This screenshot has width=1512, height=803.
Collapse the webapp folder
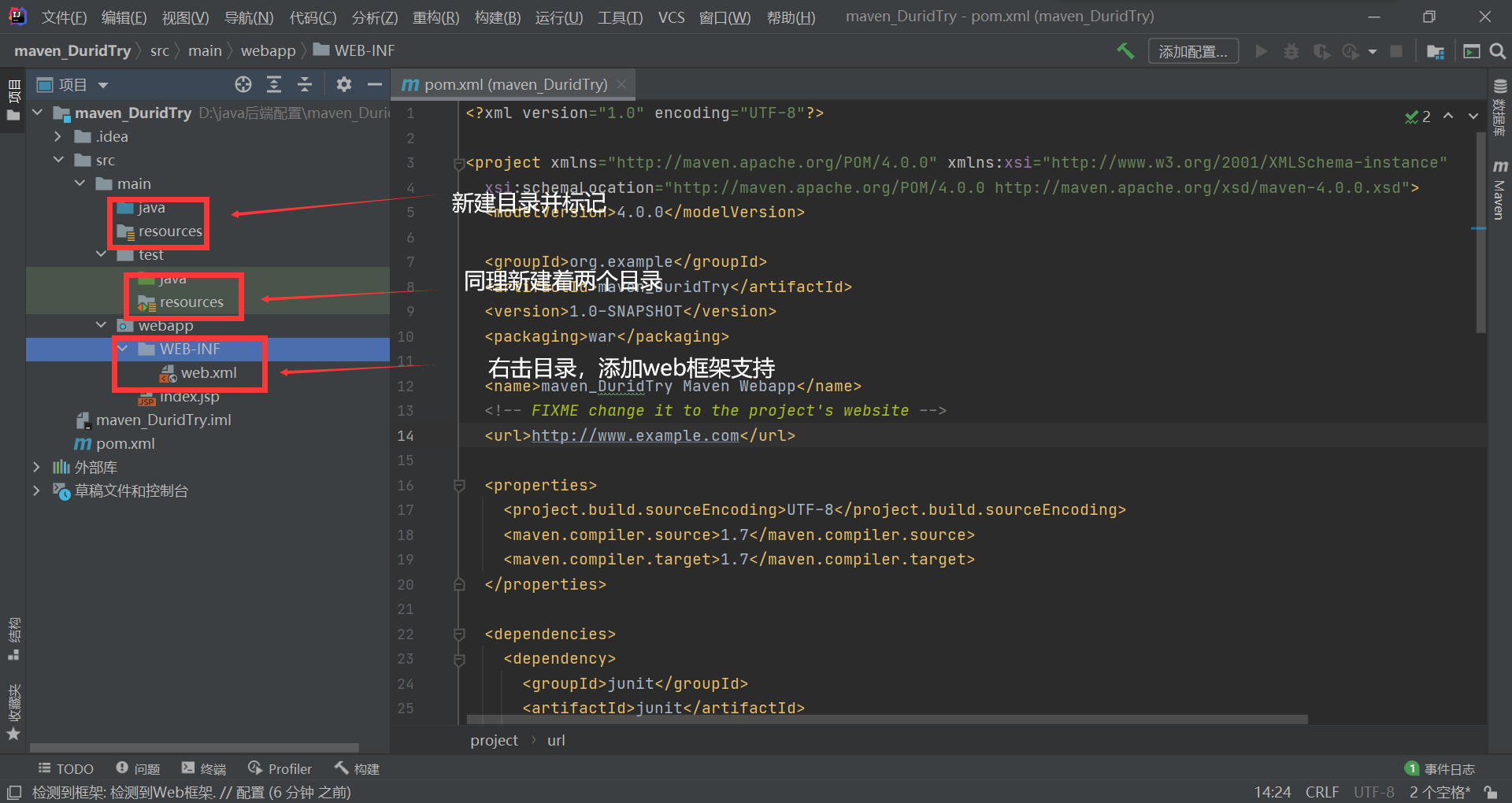tap(101, 325)
